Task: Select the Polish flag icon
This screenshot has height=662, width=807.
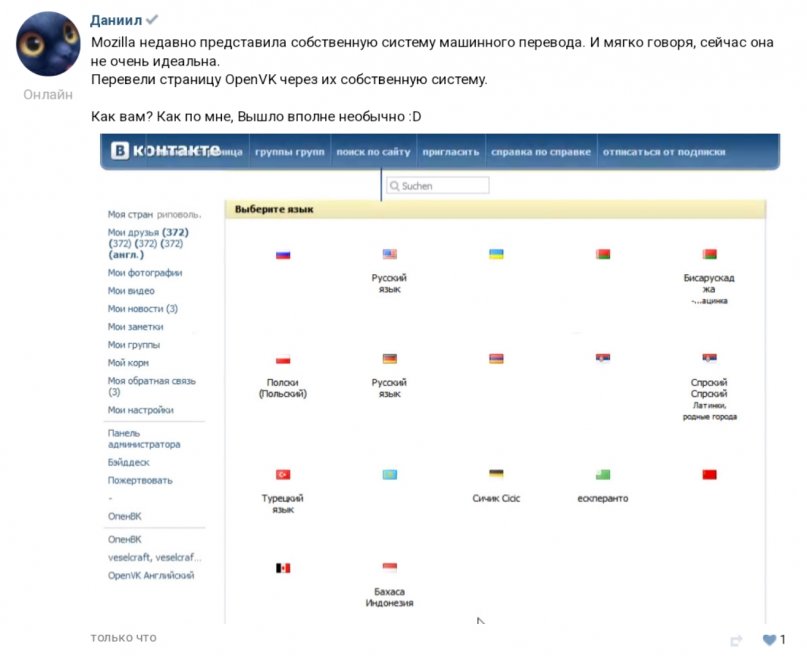Action: tap(283, 360)
